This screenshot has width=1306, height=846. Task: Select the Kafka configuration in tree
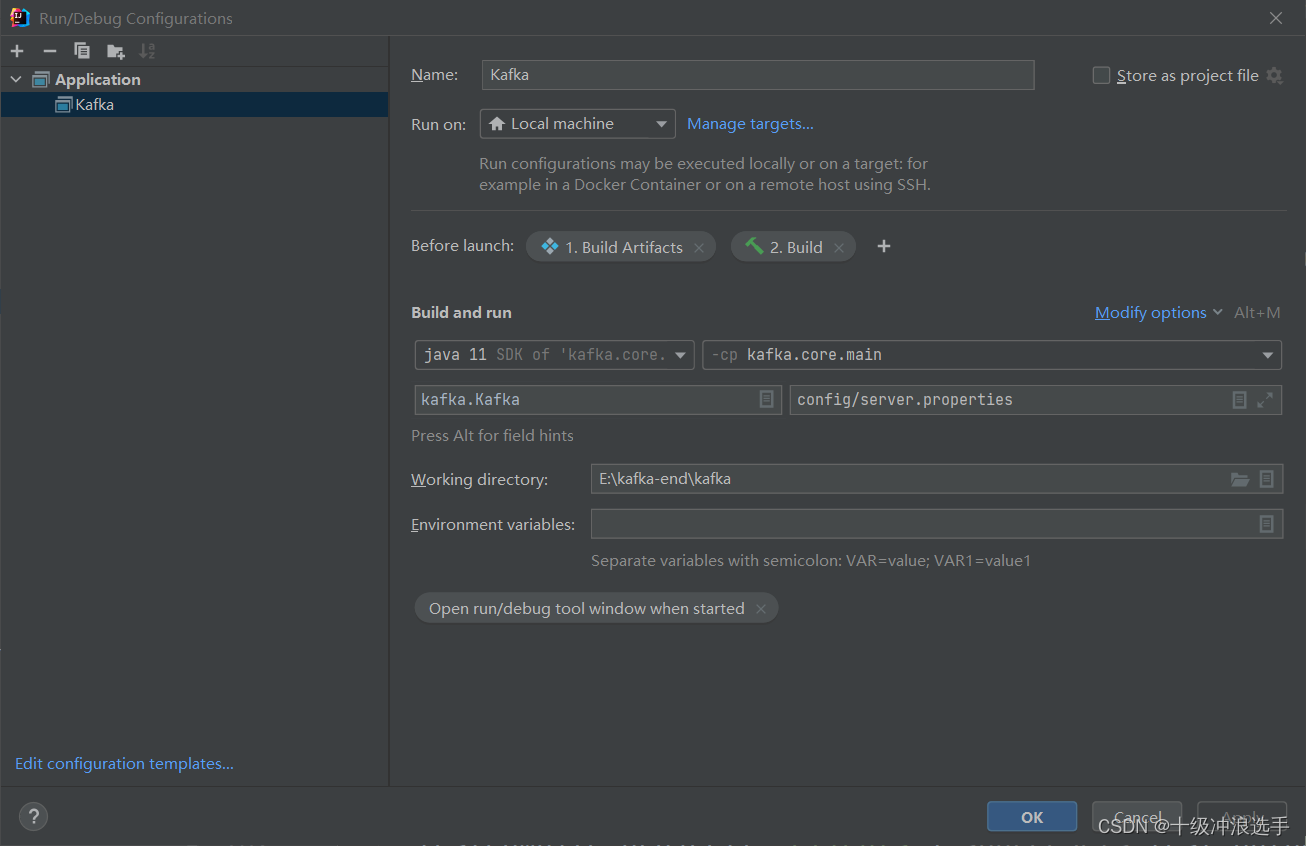pyautogui.click(x=194, y=104)
